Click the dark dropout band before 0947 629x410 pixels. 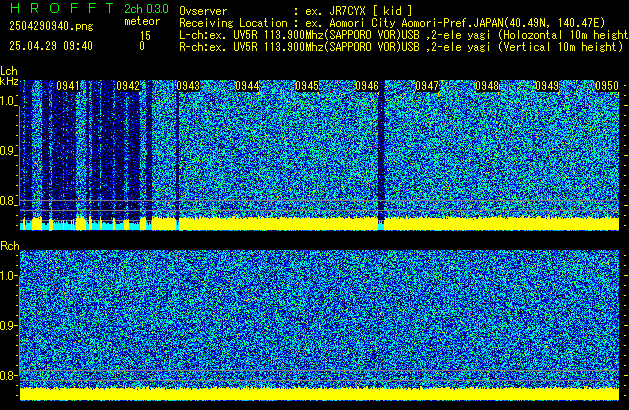coord(381,154)
